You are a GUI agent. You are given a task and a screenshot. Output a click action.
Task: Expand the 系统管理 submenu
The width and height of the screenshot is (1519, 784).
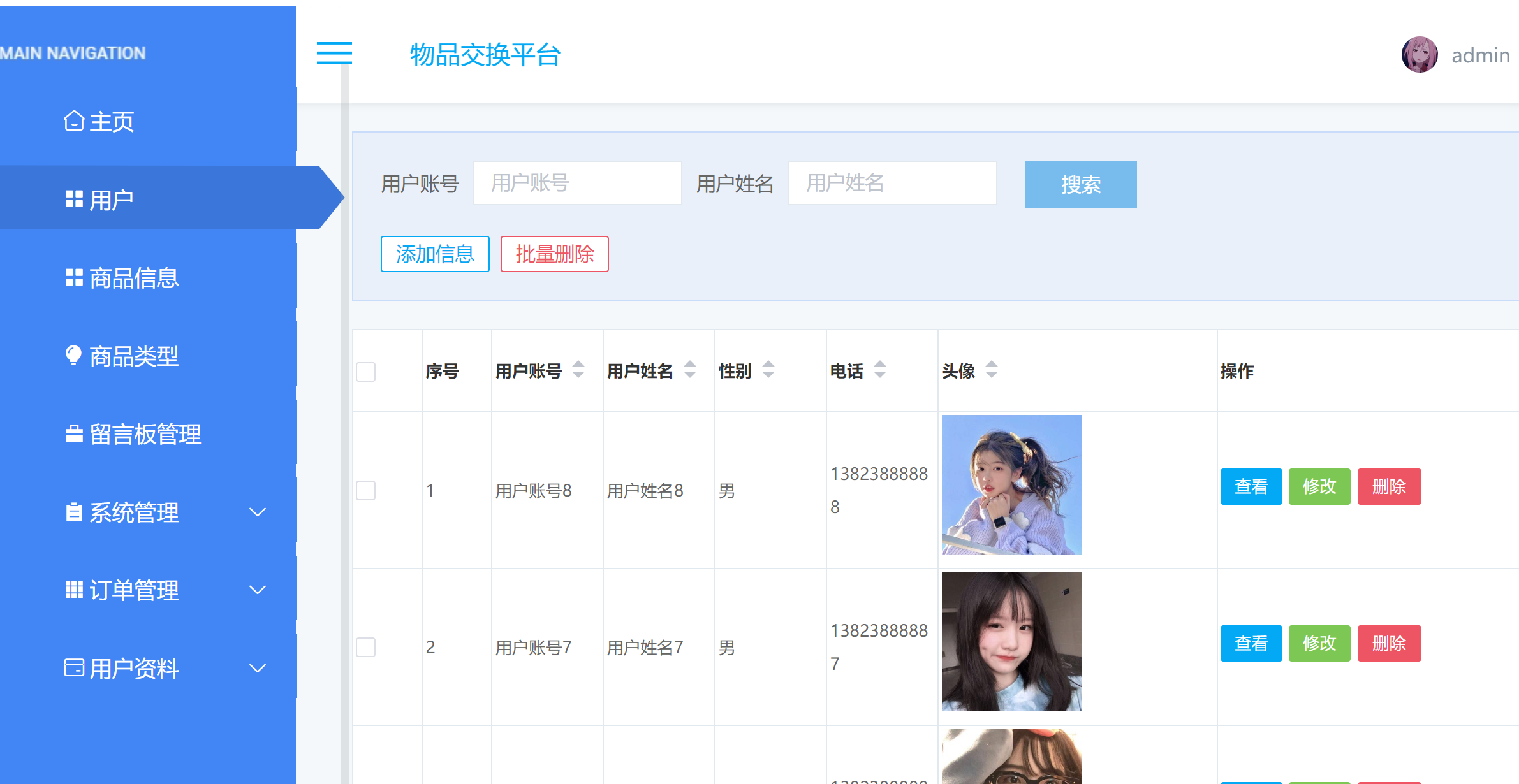[x=258, y=512]
